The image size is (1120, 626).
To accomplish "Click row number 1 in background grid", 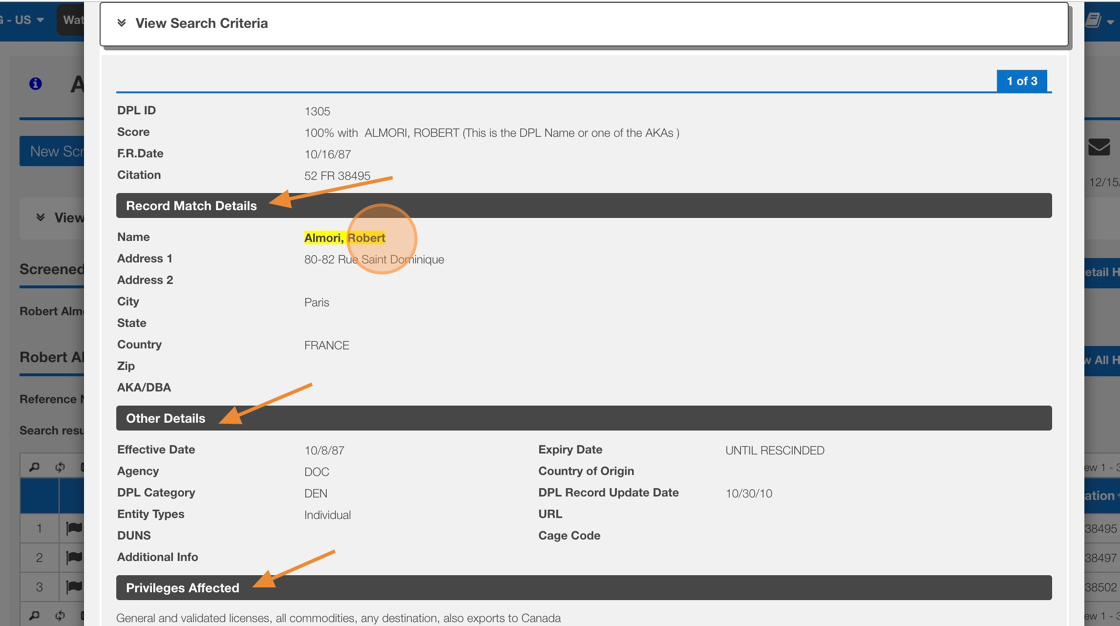I will (x=39, y=529).
